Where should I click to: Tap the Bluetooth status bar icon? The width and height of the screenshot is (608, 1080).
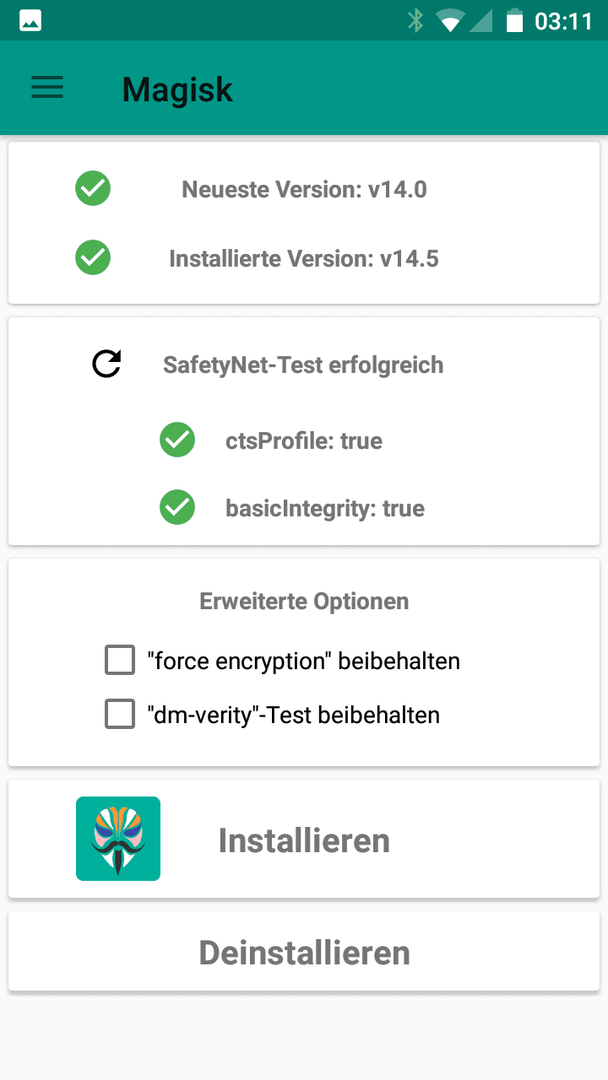(415, 21)
